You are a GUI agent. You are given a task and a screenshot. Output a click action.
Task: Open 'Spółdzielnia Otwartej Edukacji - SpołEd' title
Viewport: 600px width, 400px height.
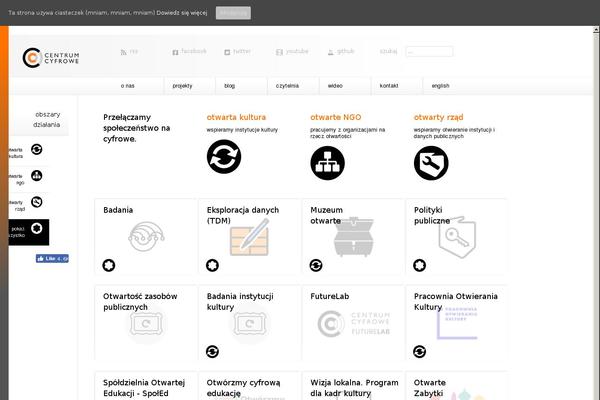click(144, 388)
